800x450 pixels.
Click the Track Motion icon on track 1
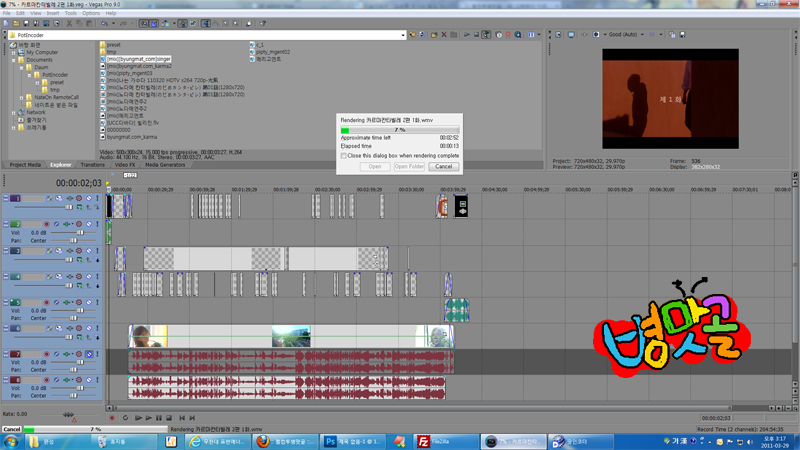[49, 198]
